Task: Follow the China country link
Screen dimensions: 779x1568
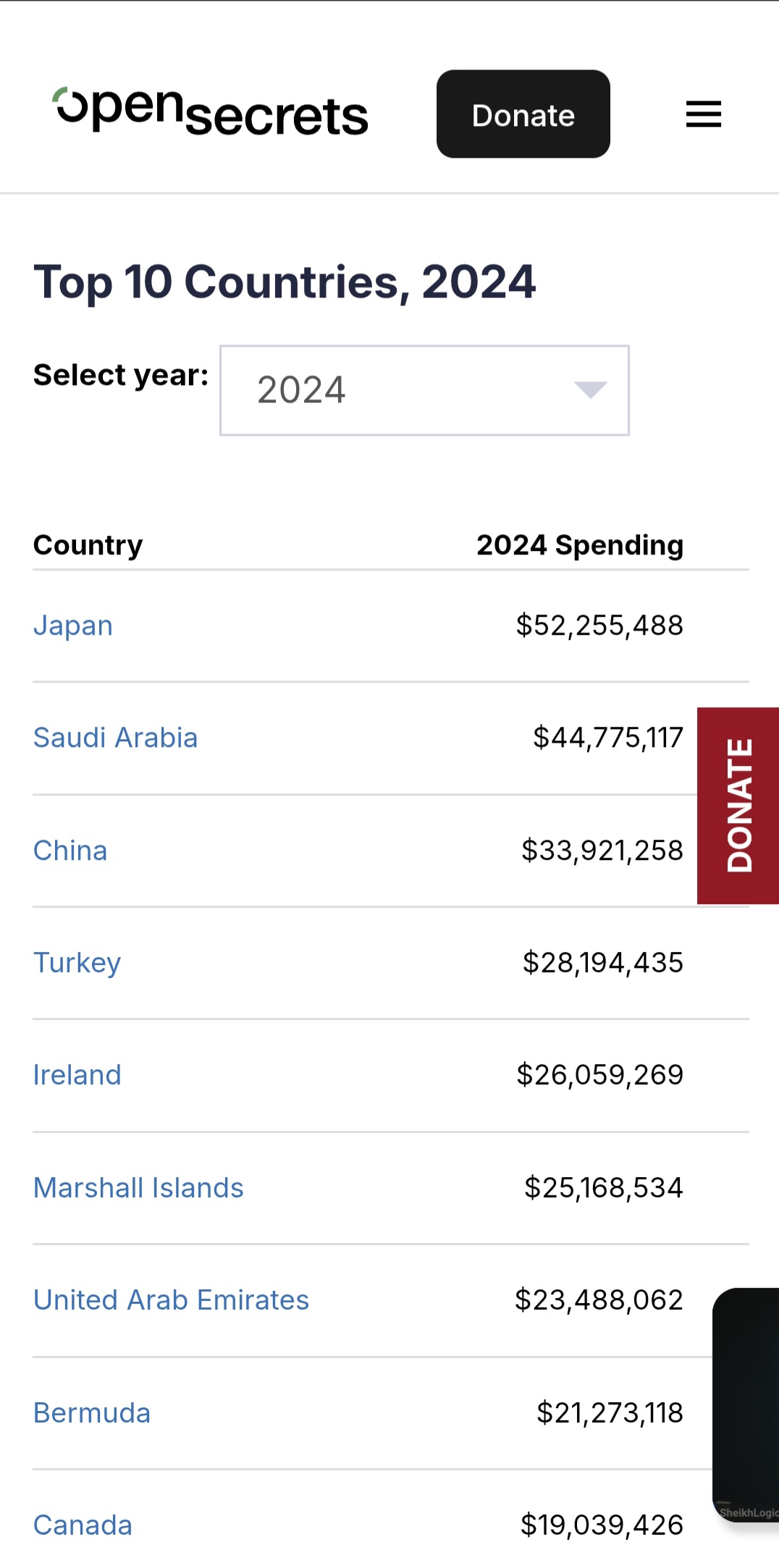Action: click(70, 851)
